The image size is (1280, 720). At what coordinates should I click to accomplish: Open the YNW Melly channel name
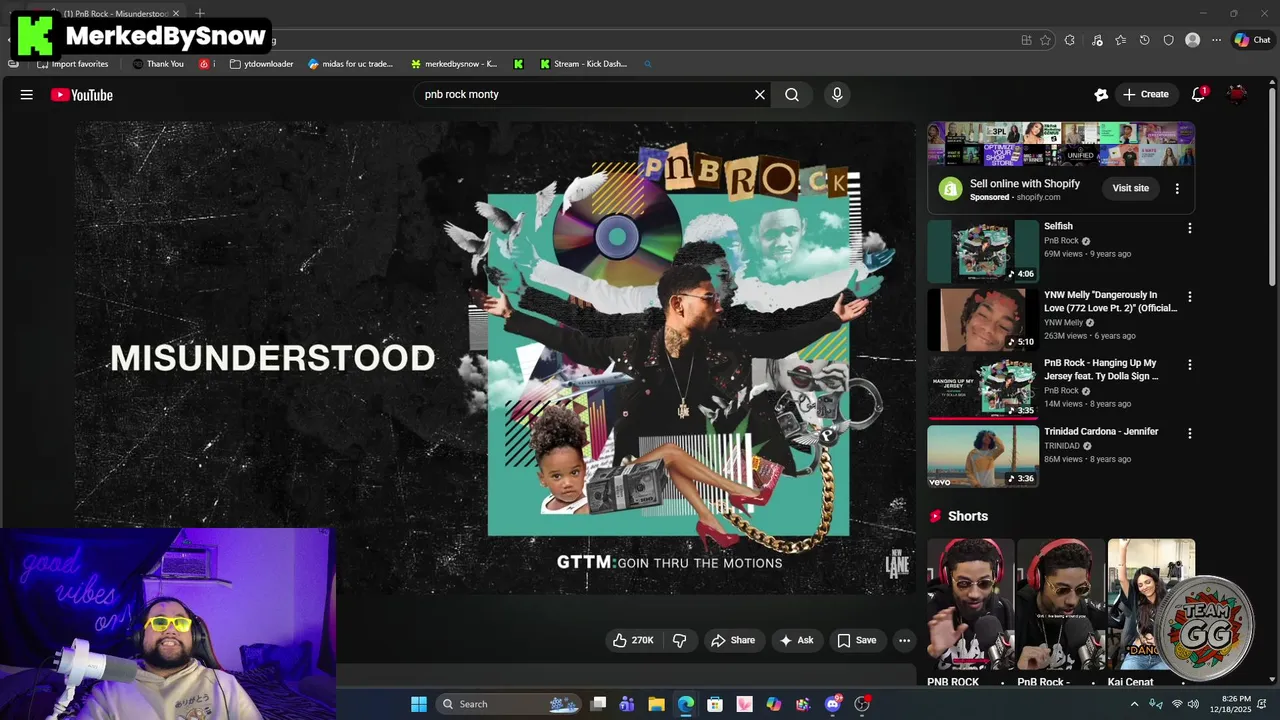click(1063, 323)
